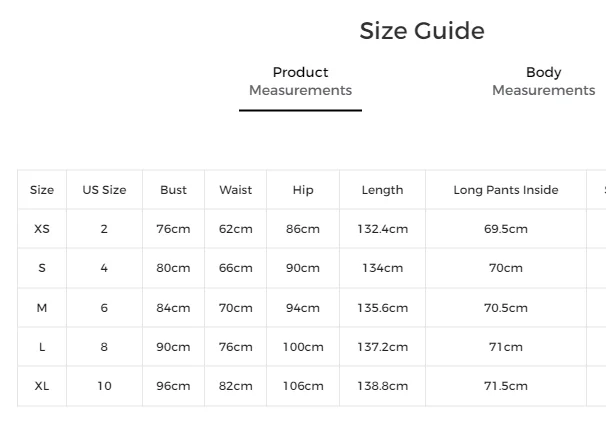Select the 82cm waist cell

pyautogui.click(x=236, y=386)
